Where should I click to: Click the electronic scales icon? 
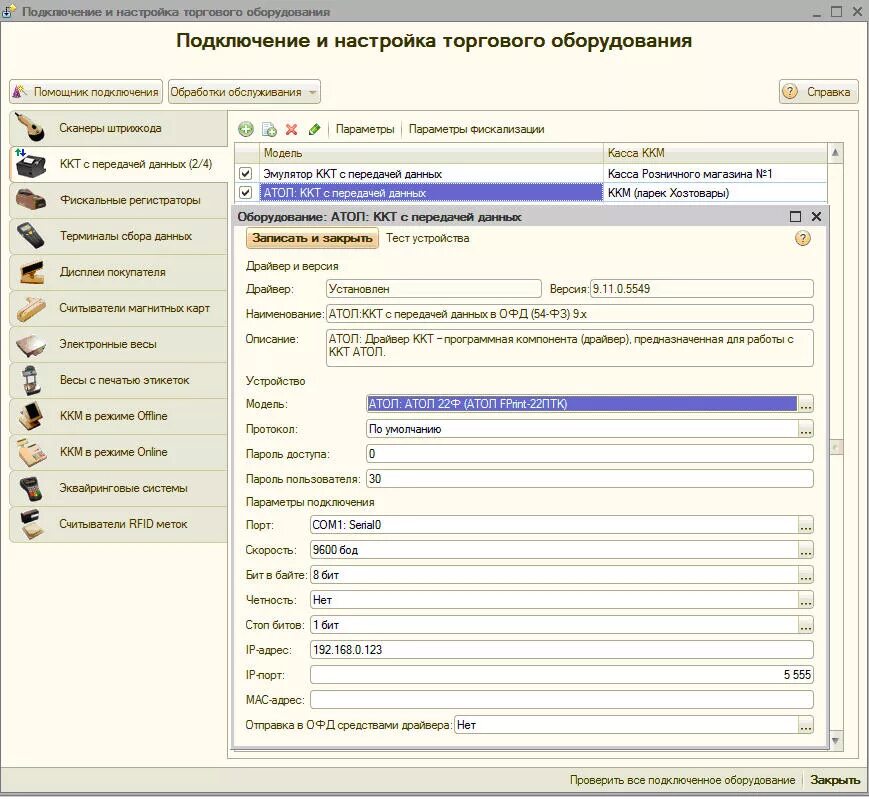tap(31, 344)
